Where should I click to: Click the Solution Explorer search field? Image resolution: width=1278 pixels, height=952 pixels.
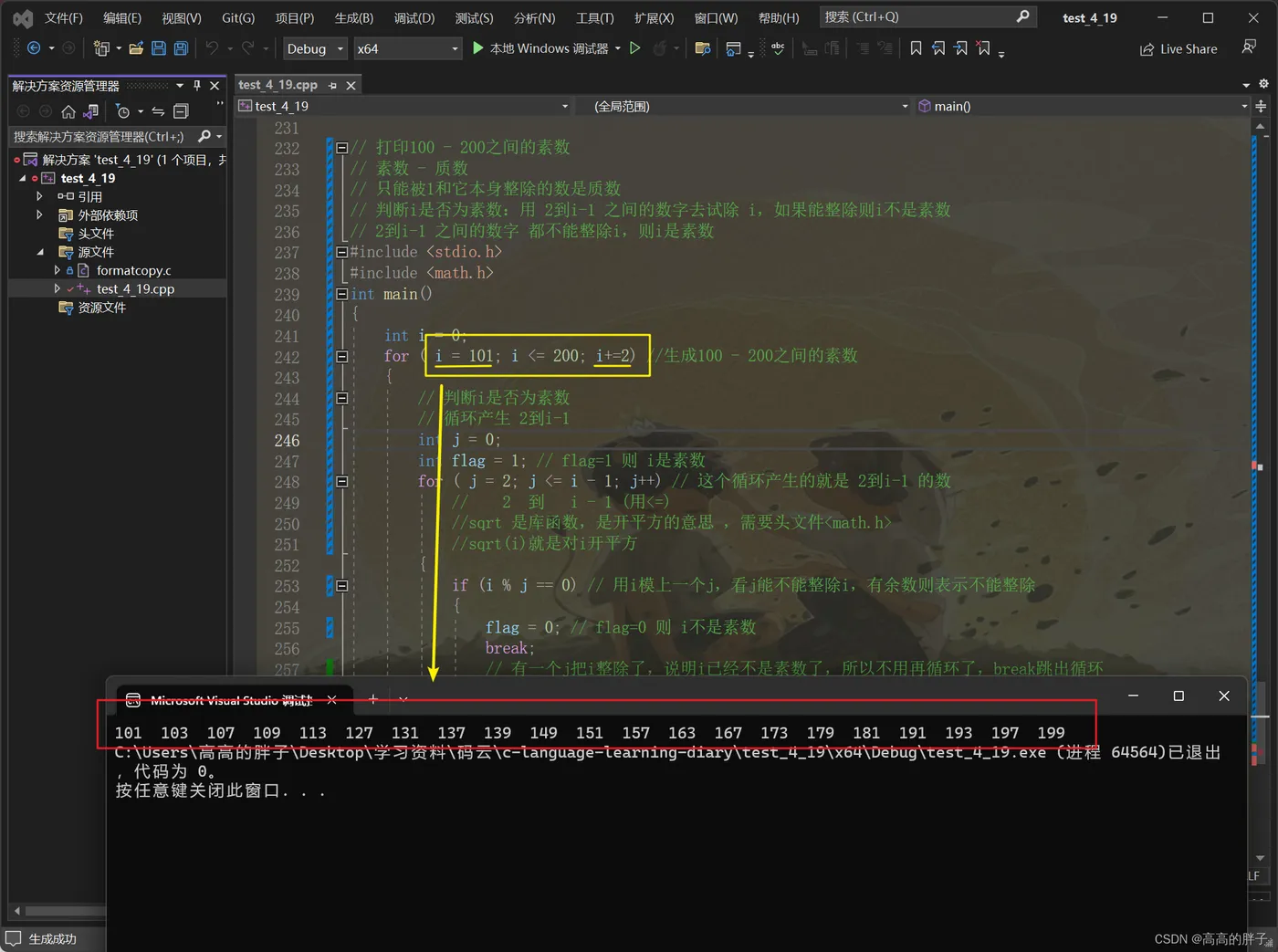tap(117, 136)
